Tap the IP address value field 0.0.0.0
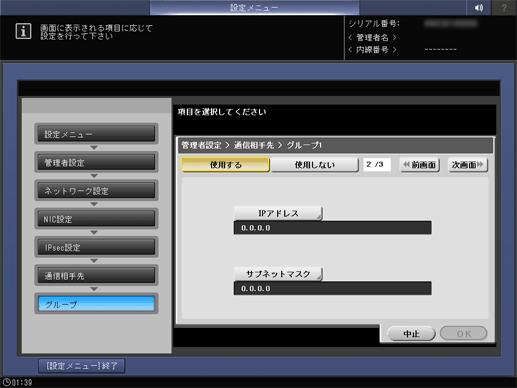The image size is (517, 388). [x=332, y=228]
